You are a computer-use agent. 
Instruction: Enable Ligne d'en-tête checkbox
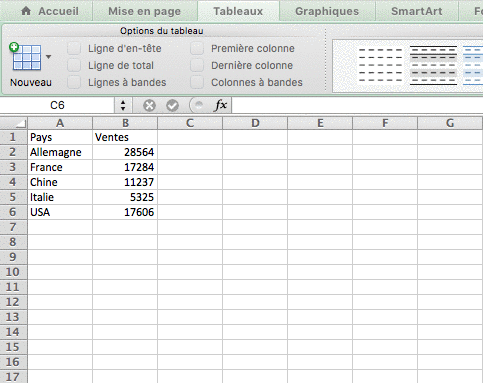74,48
